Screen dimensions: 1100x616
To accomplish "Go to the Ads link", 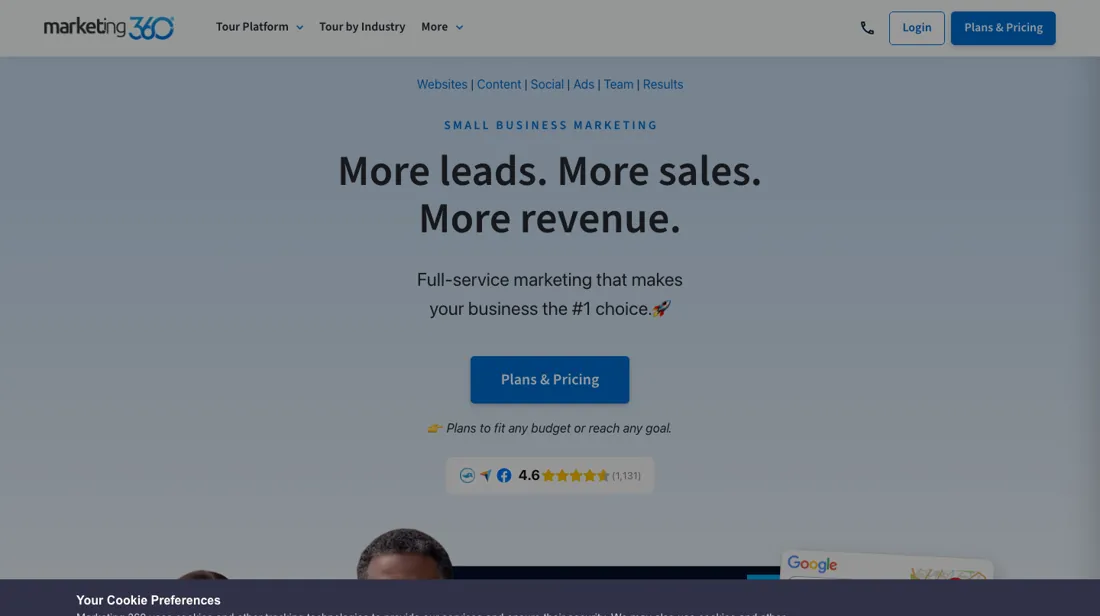I will tap(584, 84).
